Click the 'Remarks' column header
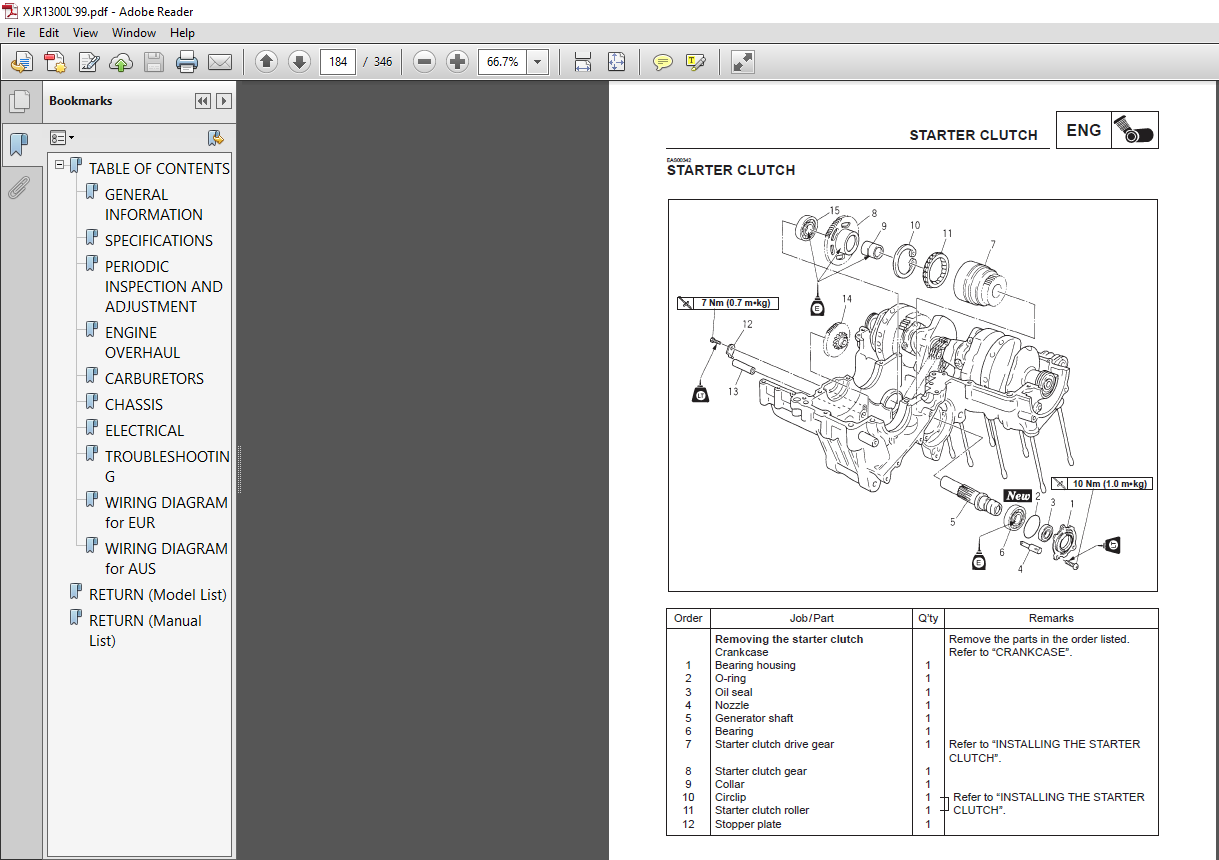This screenshot has width=1219, height=860. 1051,618
